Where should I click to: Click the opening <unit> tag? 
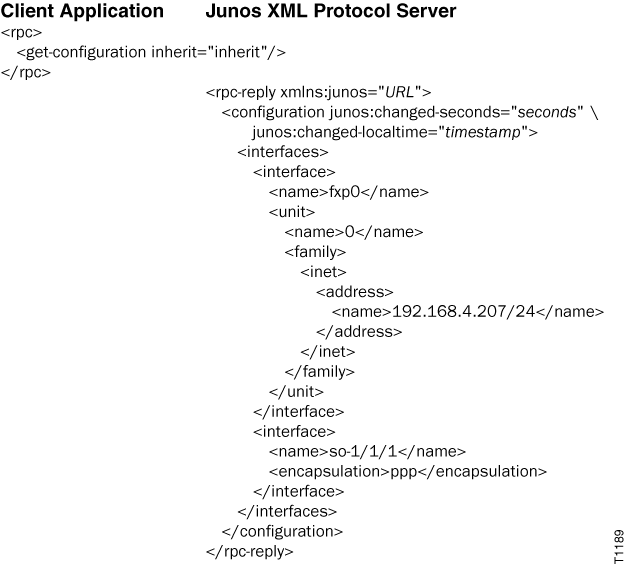[292, 212]
